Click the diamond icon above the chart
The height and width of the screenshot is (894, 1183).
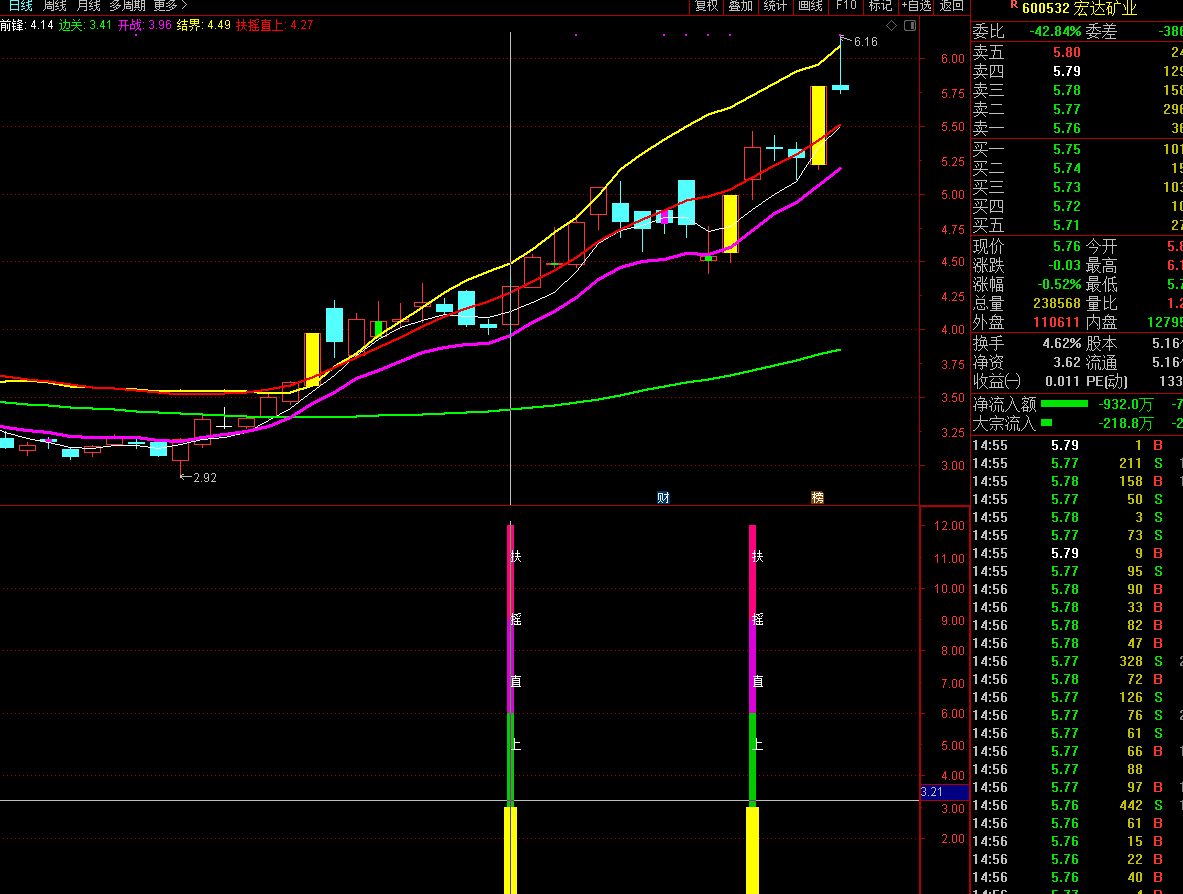(x=890, y=24)
